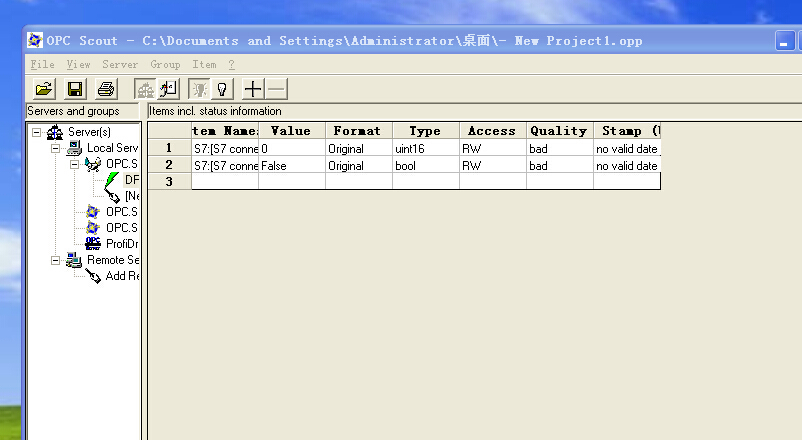This screenshot has height=440, width=802.
Task: Select the [Ne new group entry
Action: [132, 195]
